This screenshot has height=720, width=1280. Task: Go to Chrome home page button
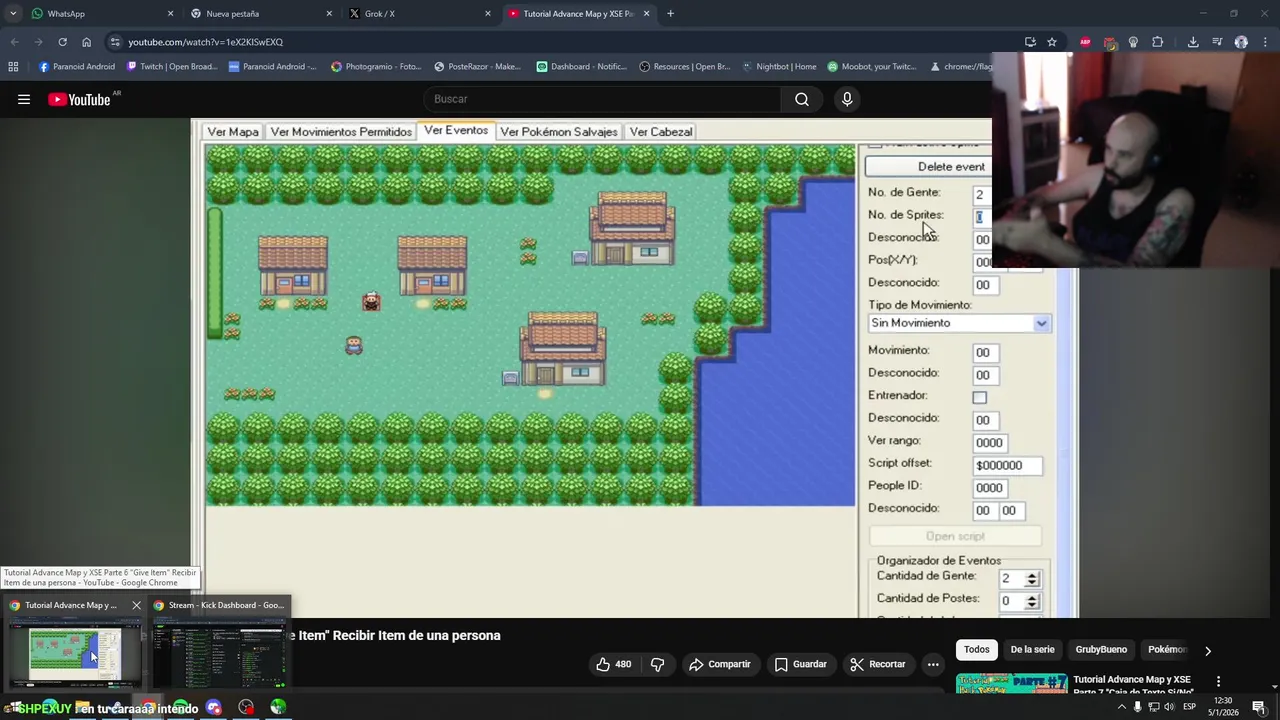[86, 42]
